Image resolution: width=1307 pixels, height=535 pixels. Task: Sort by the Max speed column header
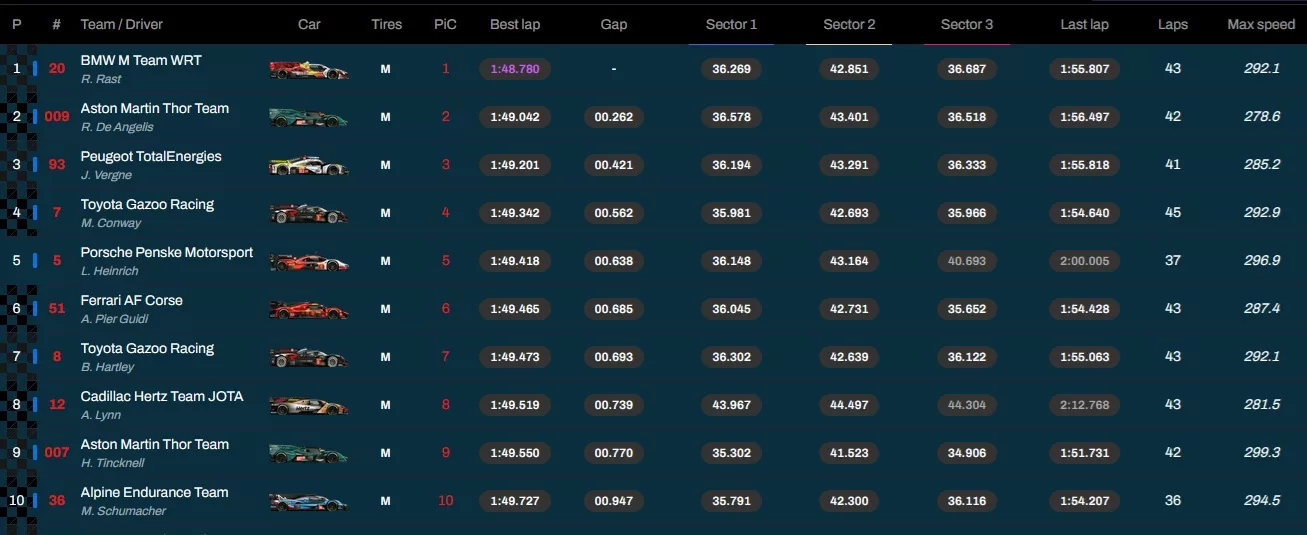point(1261,24)
